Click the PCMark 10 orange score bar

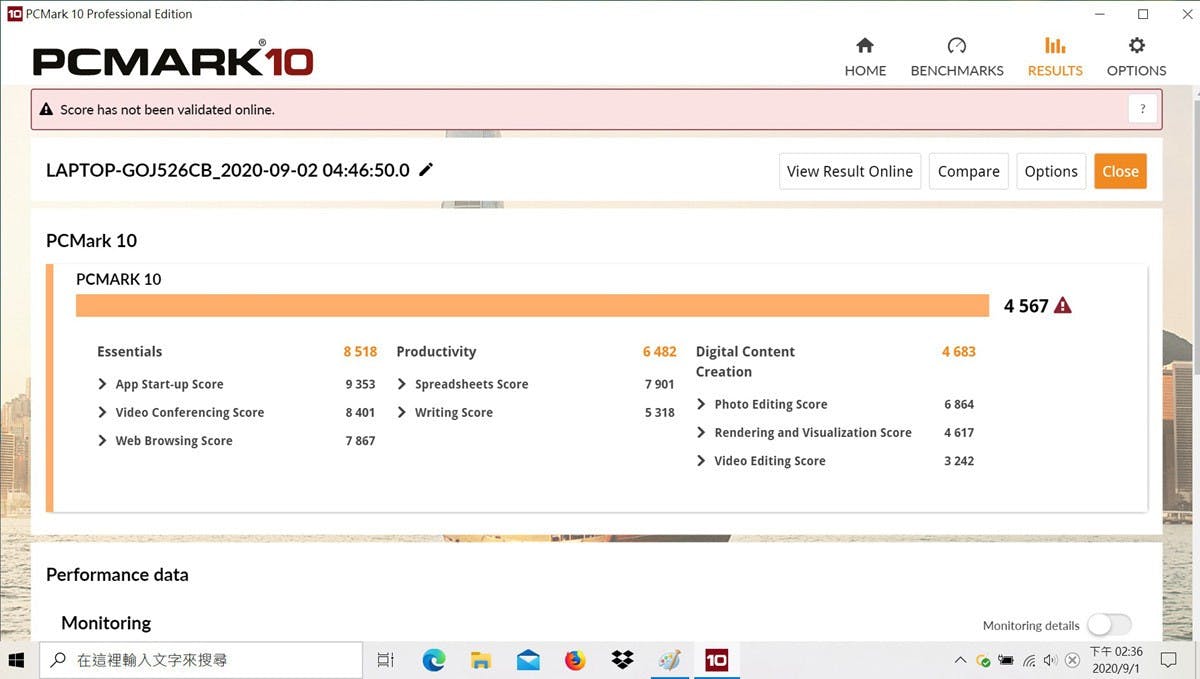click(x=532, y=306)
